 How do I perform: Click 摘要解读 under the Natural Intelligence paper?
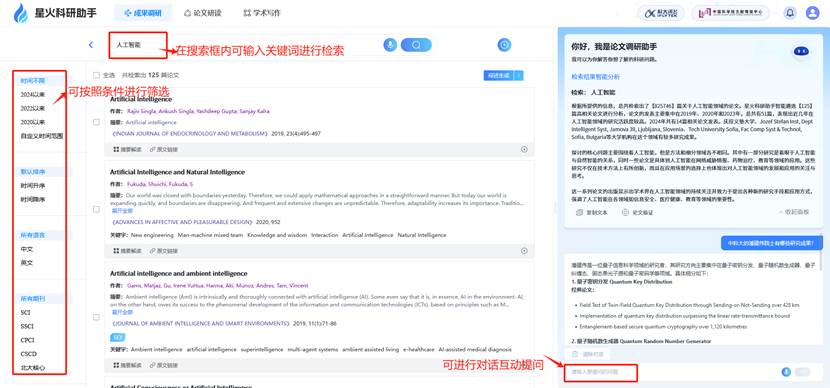click(128, 251)
